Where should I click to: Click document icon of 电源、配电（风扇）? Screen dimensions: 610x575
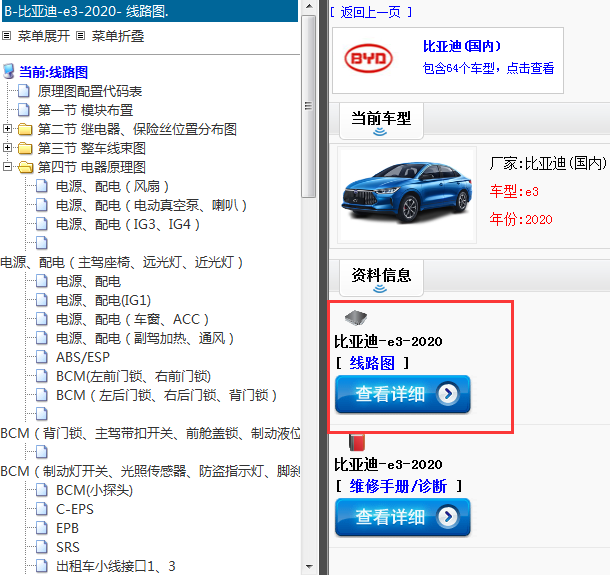(42, 186)
